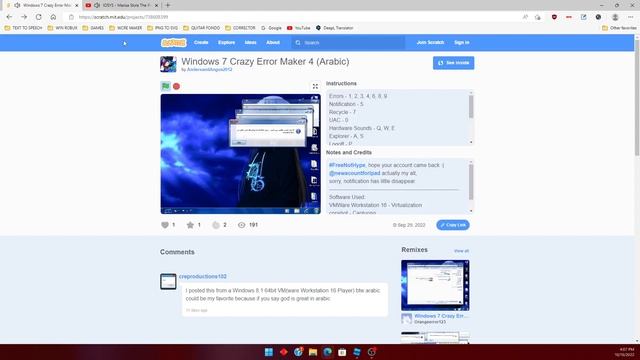Open CORRECTOR bookmark folder

(240, 28)
